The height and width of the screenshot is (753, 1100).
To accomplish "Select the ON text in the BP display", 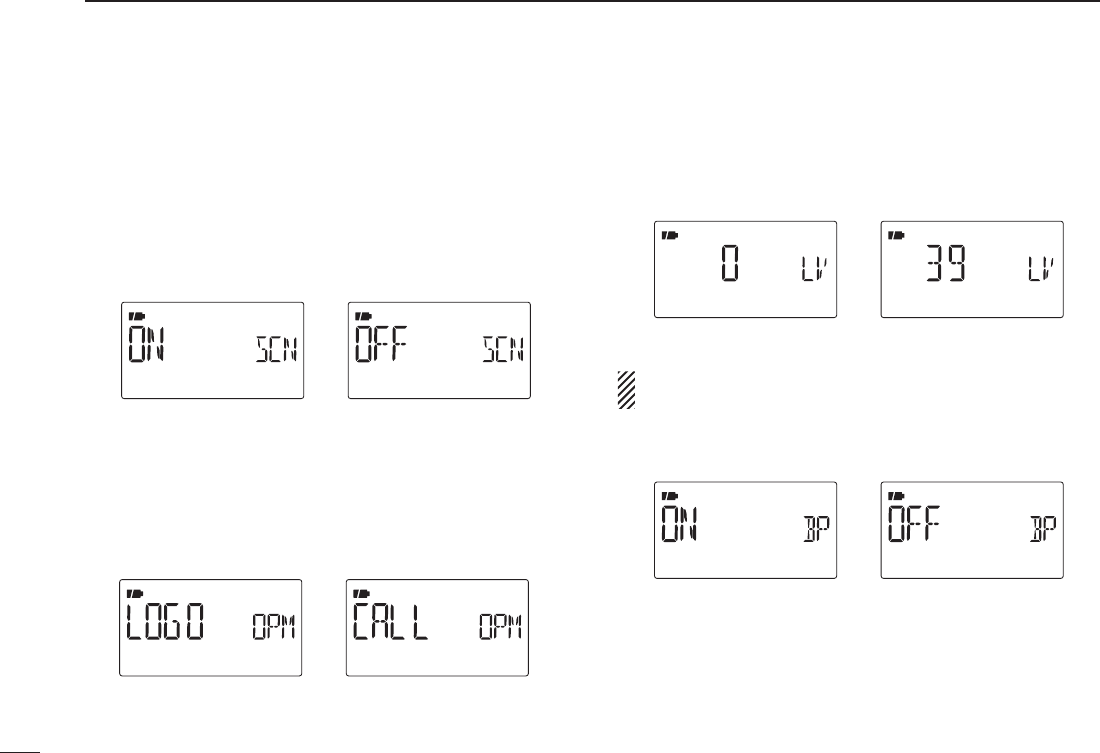I will click(680, 524).
